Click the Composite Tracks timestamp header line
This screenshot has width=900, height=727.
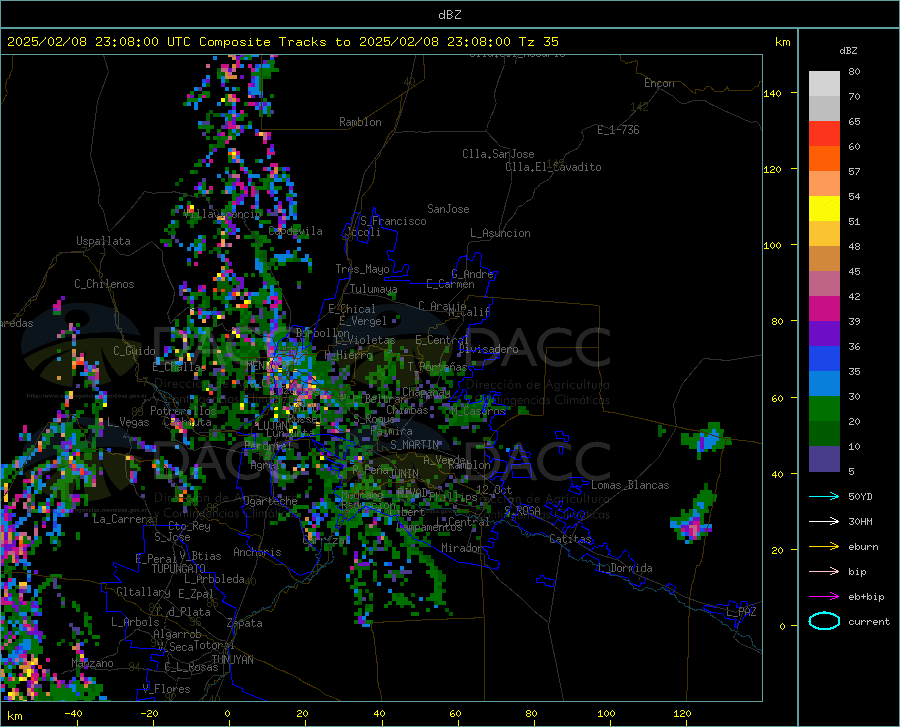(282, 42)
